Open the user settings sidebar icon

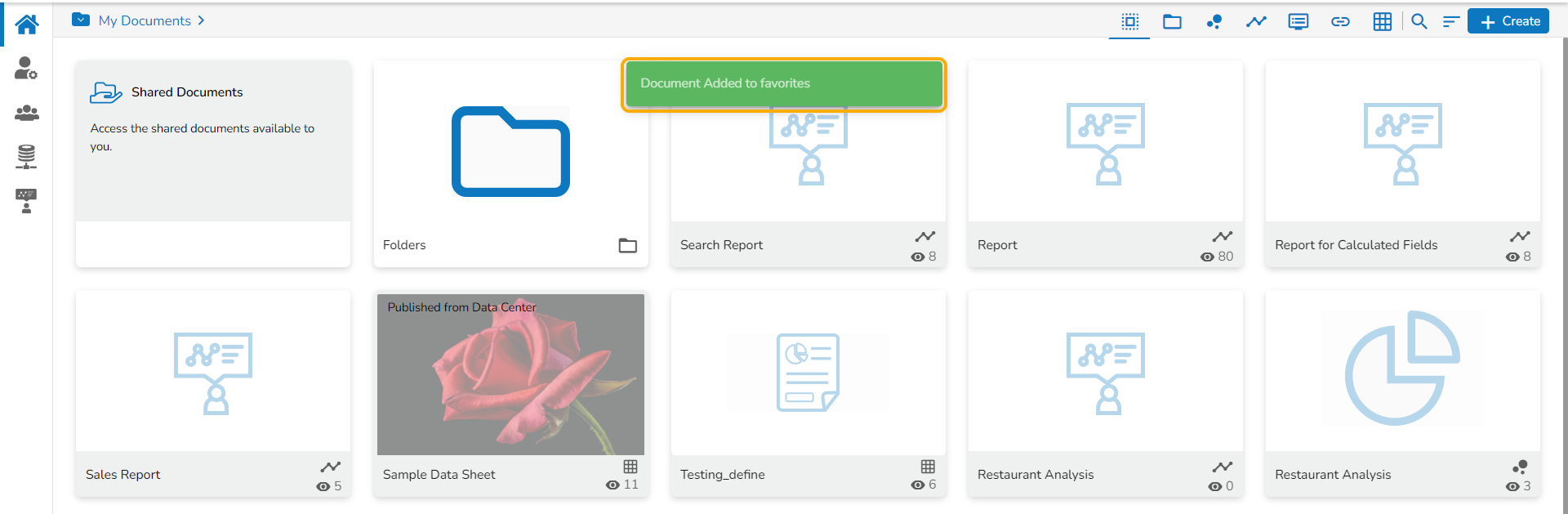tap(26, 69)
